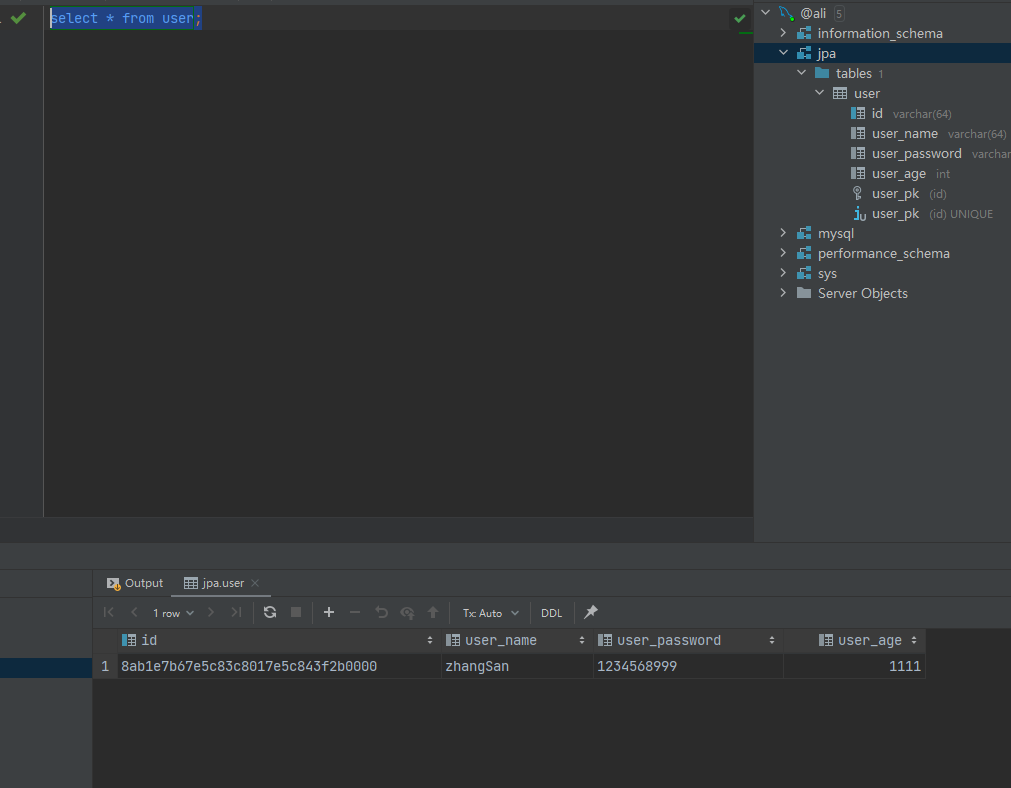Expand the performance_schema node
This screenshot has width=1011, height=788.
(783, 252)
